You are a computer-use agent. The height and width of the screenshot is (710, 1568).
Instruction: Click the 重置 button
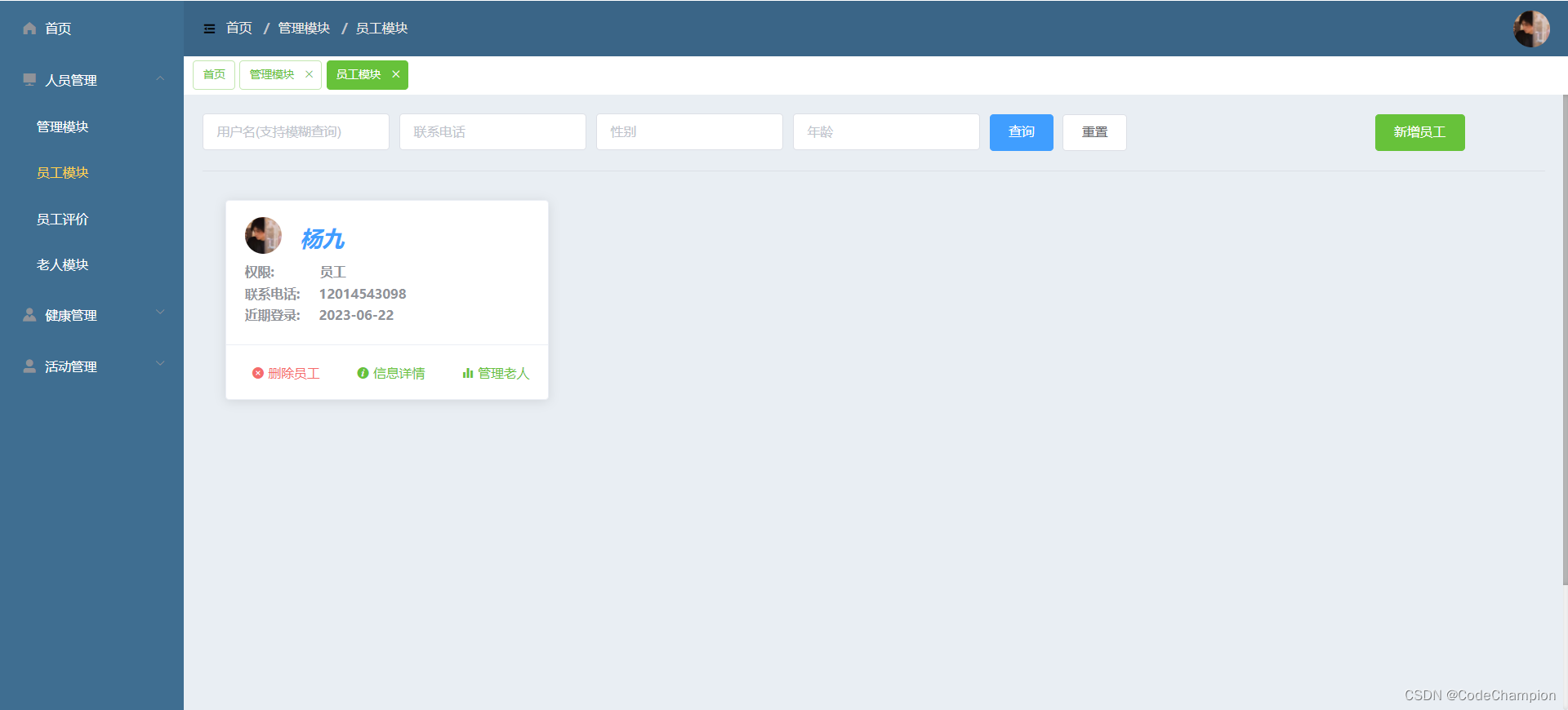[x=1094, y=132]
